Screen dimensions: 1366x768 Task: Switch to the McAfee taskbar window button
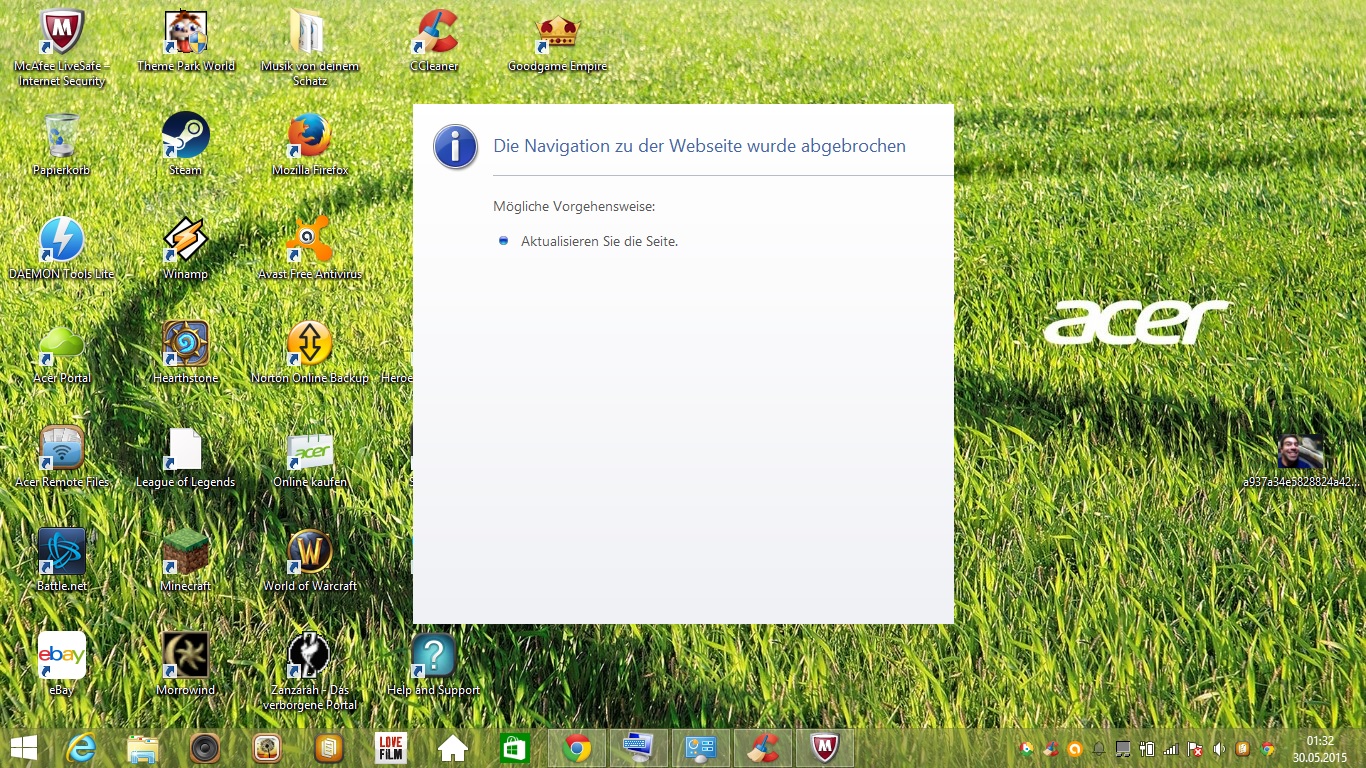pos(825,748)
